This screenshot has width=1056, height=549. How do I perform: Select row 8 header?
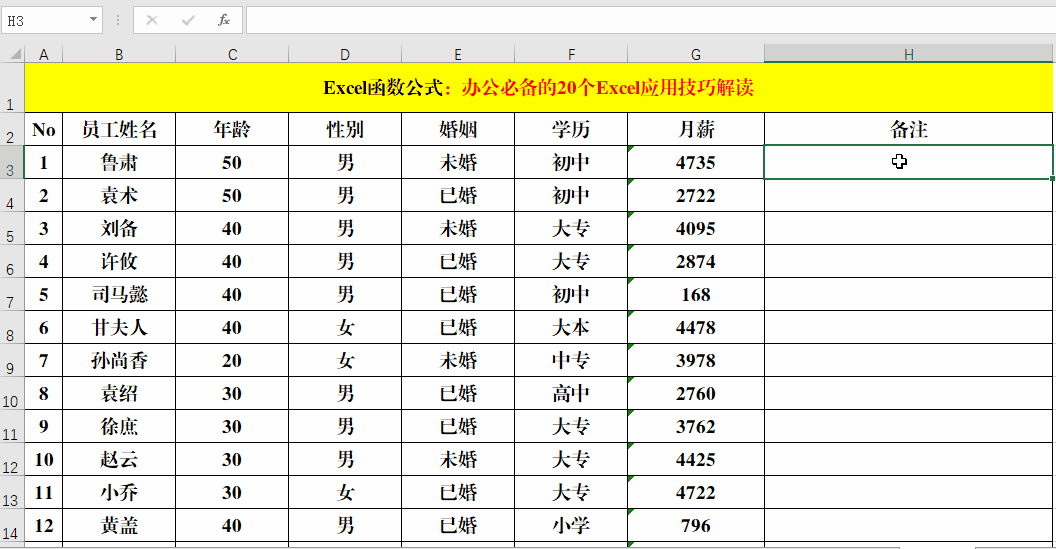coord(12,327)
